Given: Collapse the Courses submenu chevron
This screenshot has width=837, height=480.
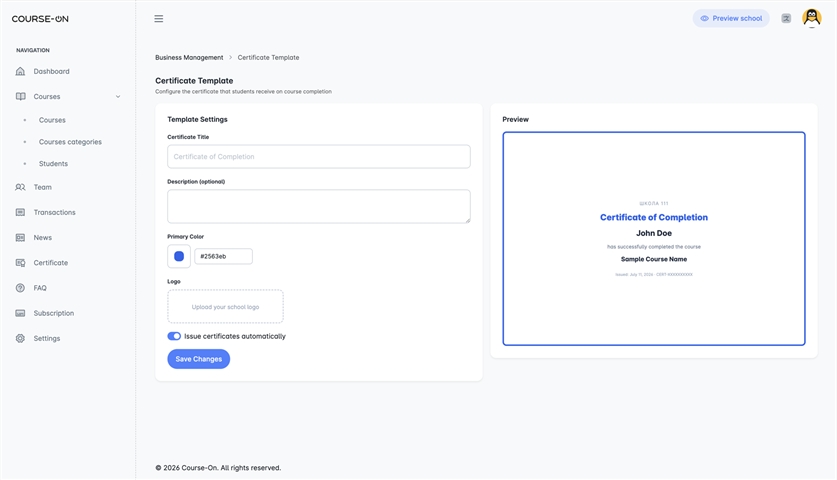Looking at the screenshot, I should (118, 97).
